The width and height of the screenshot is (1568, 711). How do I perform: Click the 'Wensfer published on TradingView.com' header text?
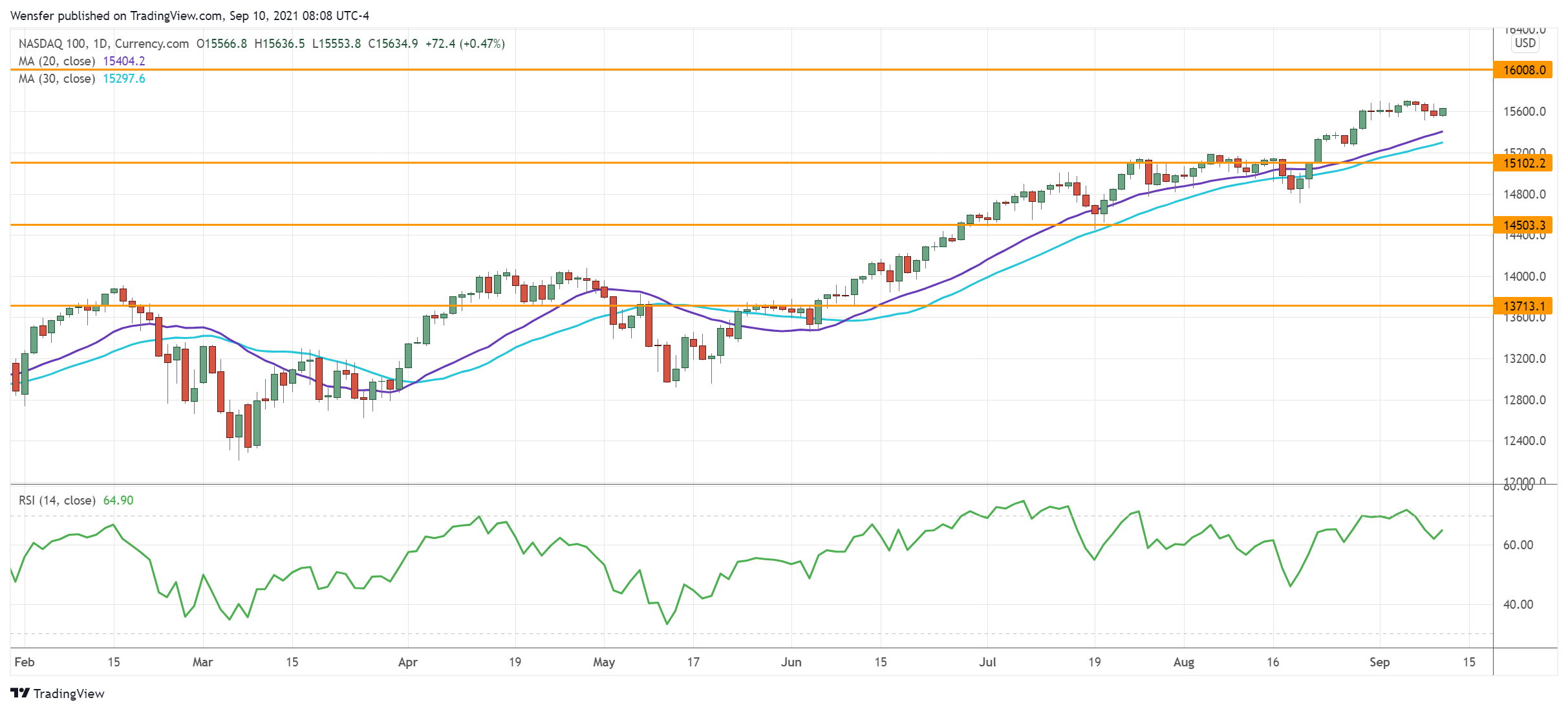pyautogui.click(x=189, y=16)
